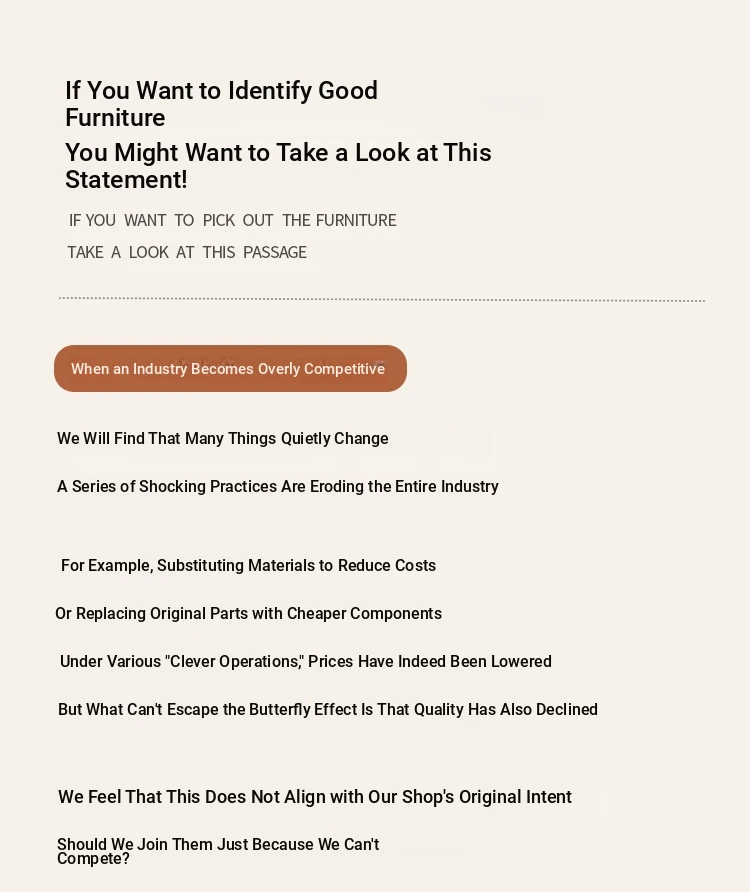Click the word 'Compete?' at the bottom
Viewport: 750px width, 892px height.
93,859
